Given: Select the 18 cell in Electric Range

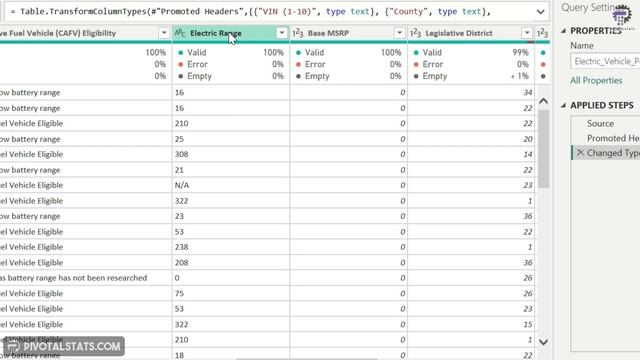Looking at the screenshot, I should 231,355.
